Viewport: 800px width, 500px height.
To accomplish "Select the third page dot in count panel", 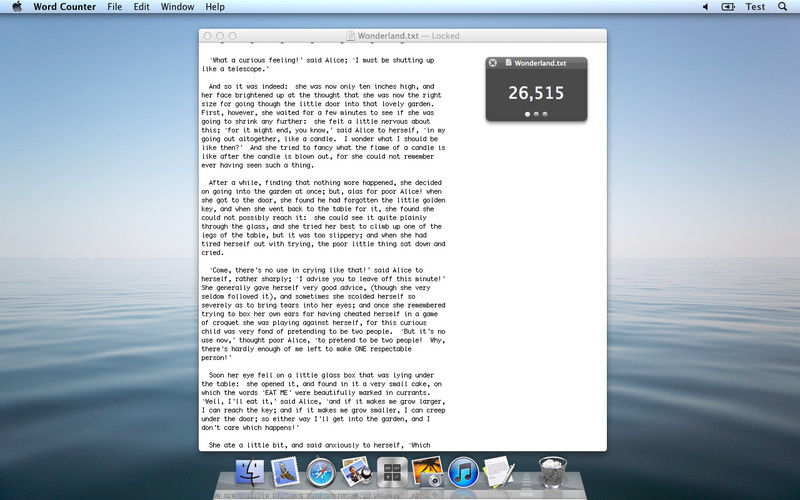I will [545, 114].
